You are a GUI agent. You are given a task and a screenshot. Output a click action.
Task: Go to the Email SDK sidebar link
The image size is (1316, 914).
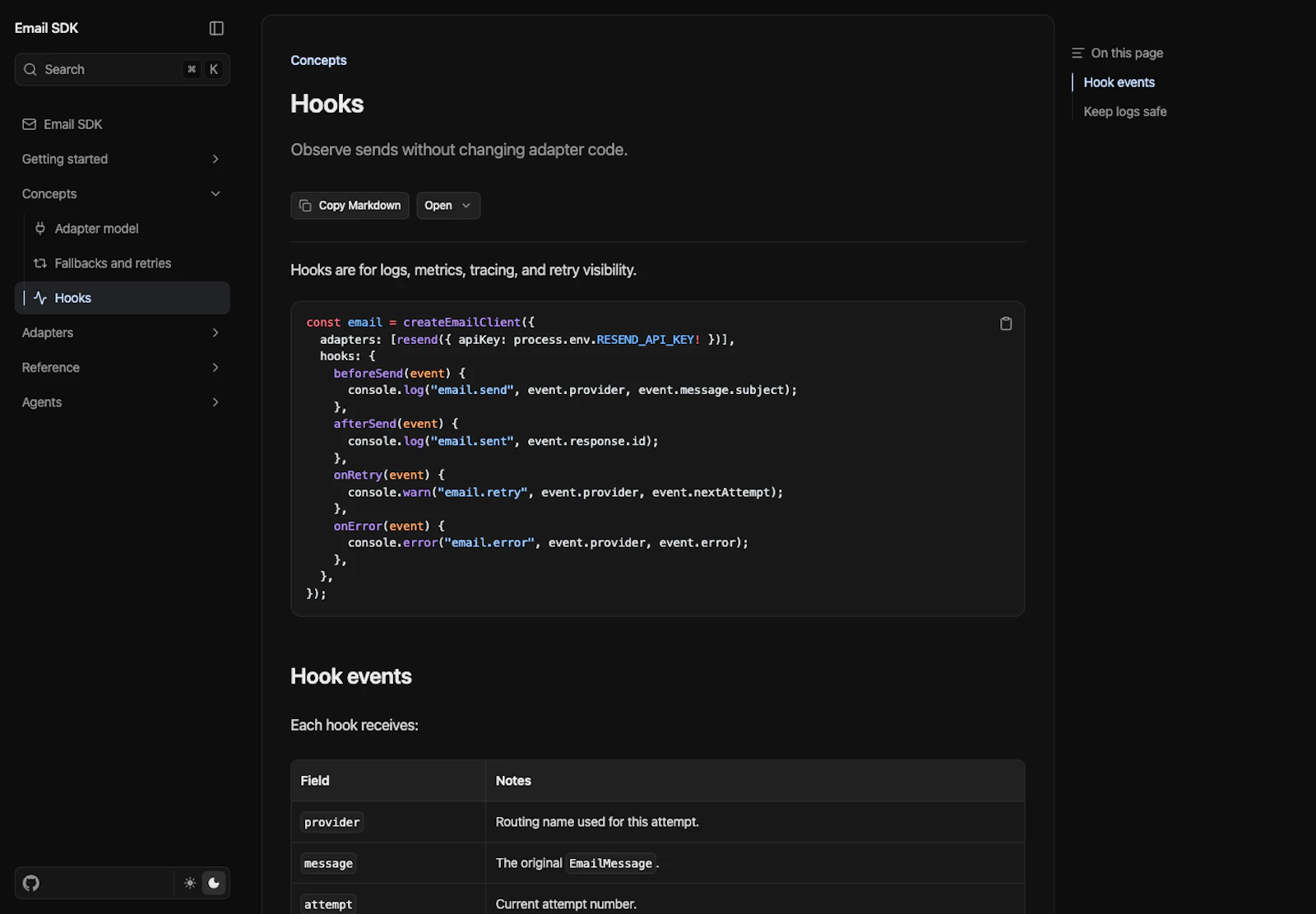122,124
